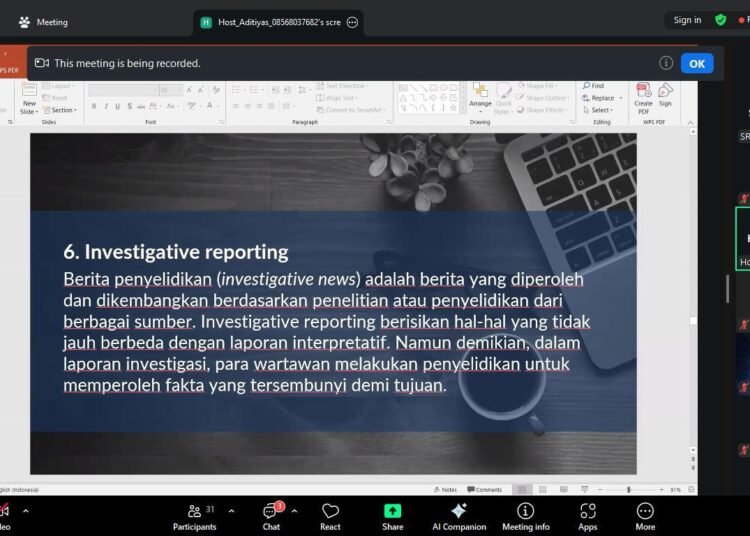
Task: Show Meeting info
Action: pos(525,516)
